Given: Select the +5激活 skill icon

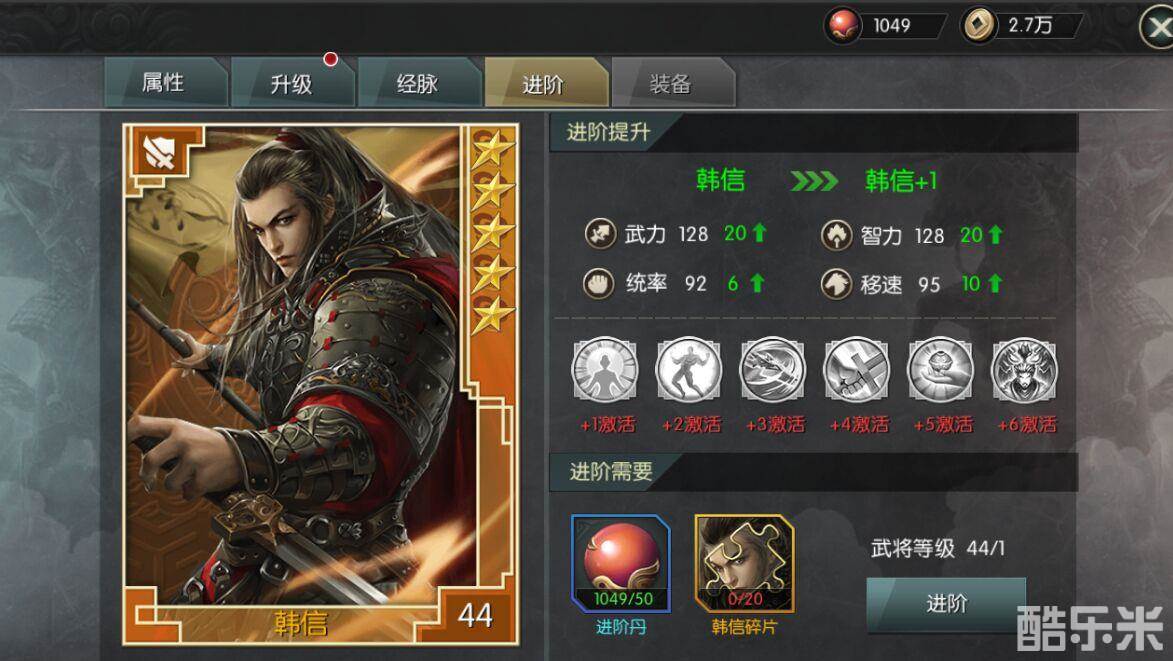Looking at the screenshot, I should [940, 370].
